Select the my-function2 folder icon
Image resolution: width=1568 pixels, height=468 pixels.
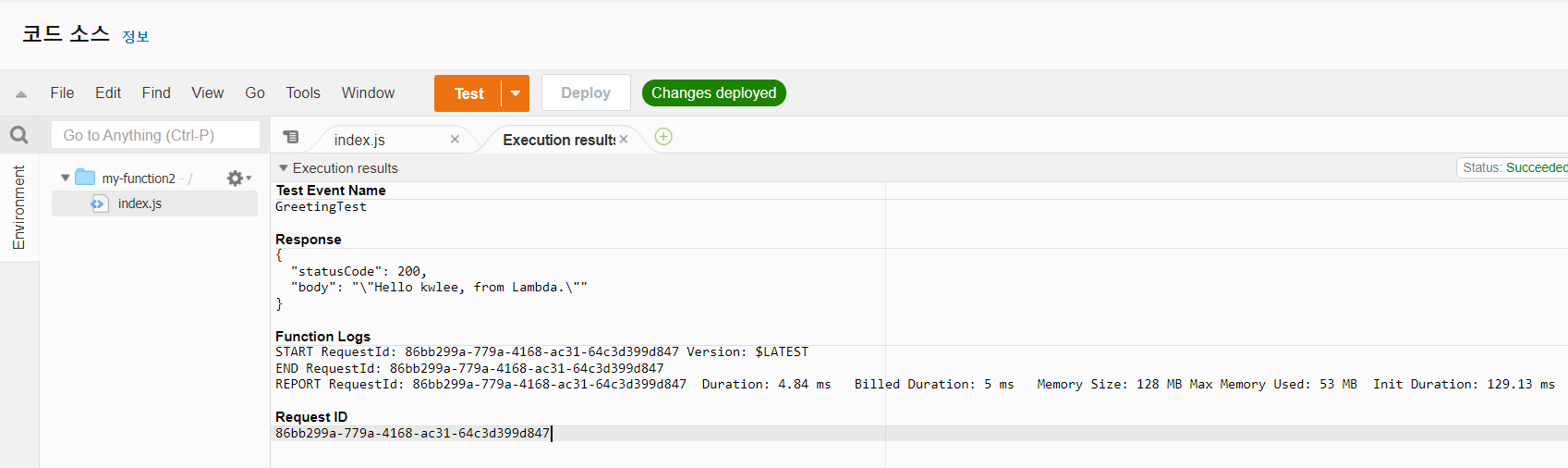coord(86,177)
